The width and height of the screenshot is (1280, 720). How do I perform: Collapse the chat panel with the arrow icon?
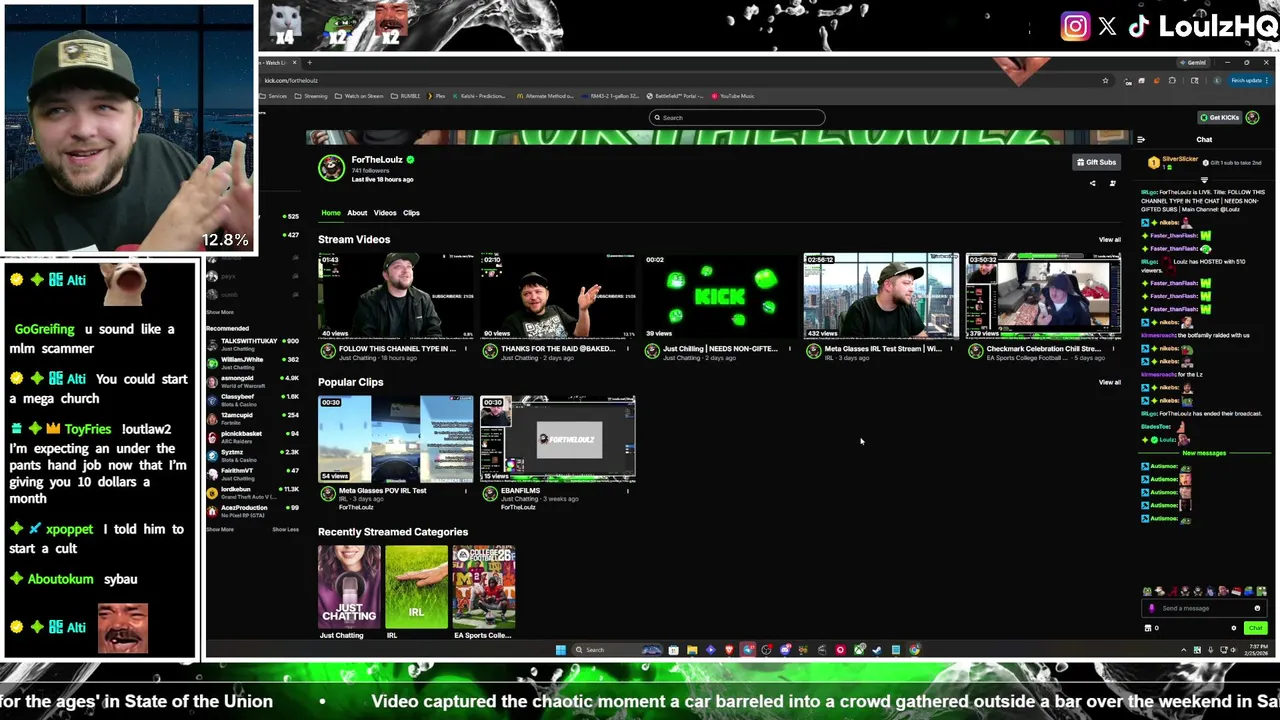[1141, 140]
